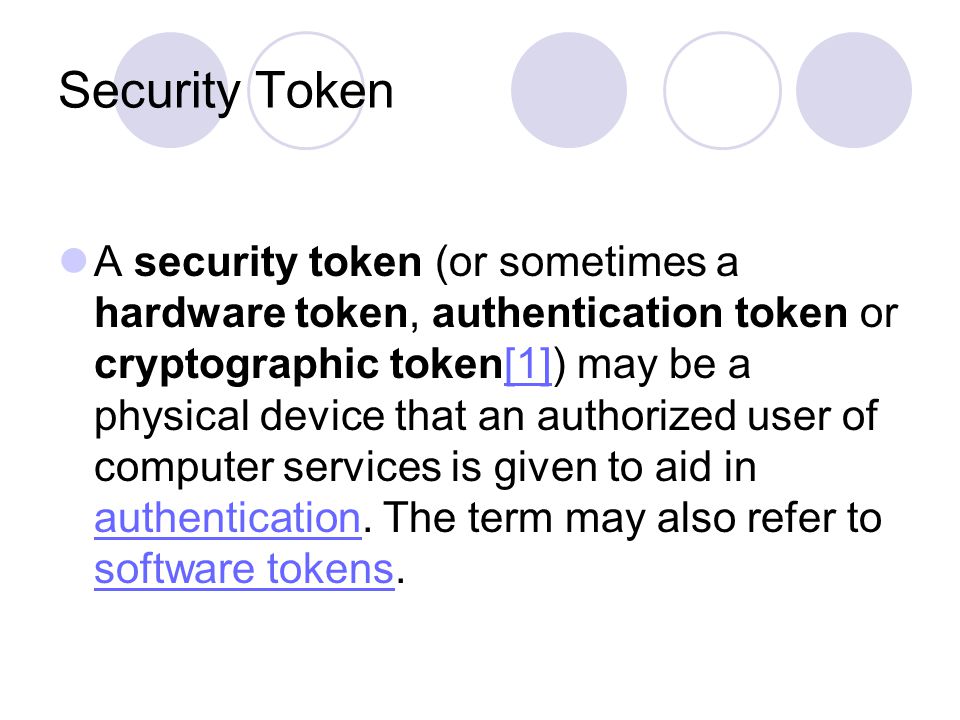The width and height of the screenshot is (960, 720).
Task: Select the rightmost filled lavender circle
Action: 853,90
